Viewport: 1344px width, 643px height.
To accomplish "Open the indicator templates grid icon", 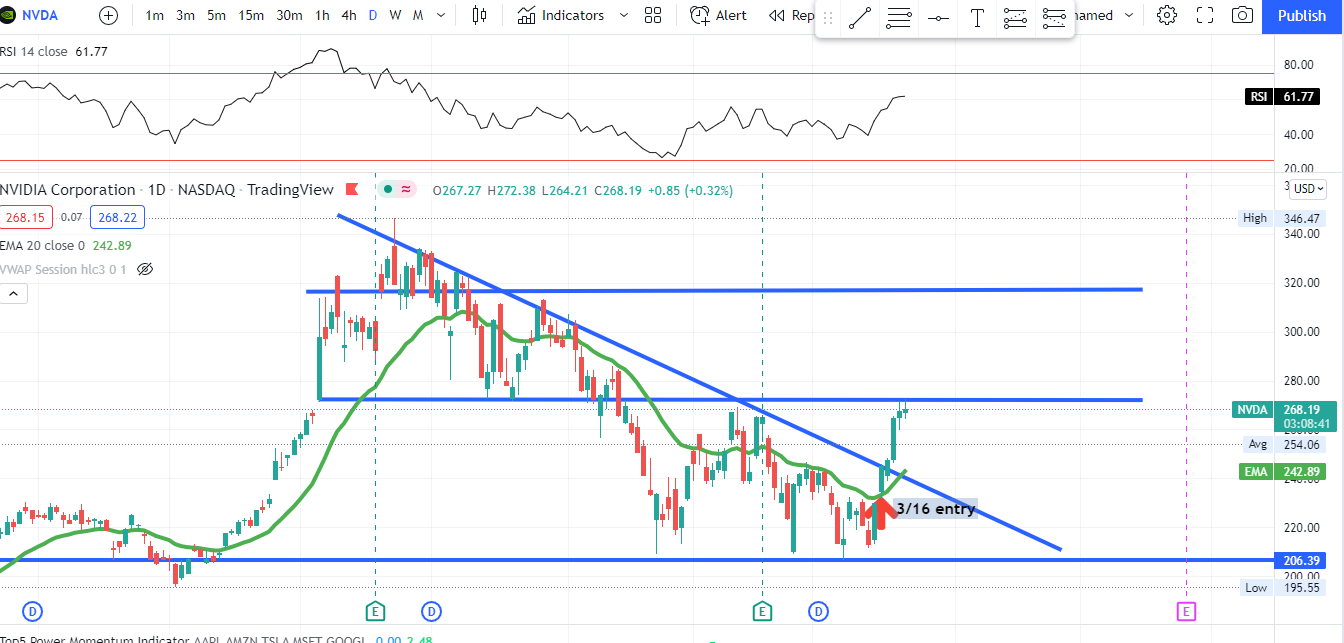I will (654, 15).
